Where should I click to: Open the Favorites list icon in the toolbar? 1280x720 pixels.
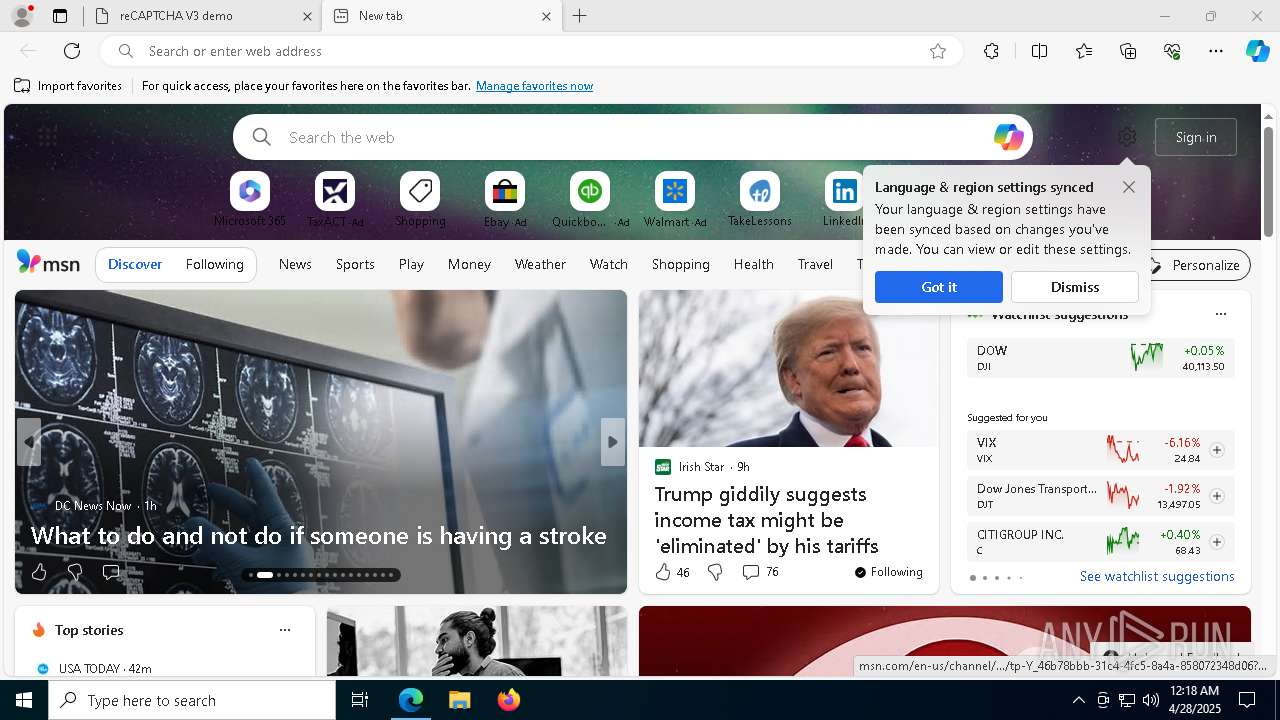point(1084,51)
